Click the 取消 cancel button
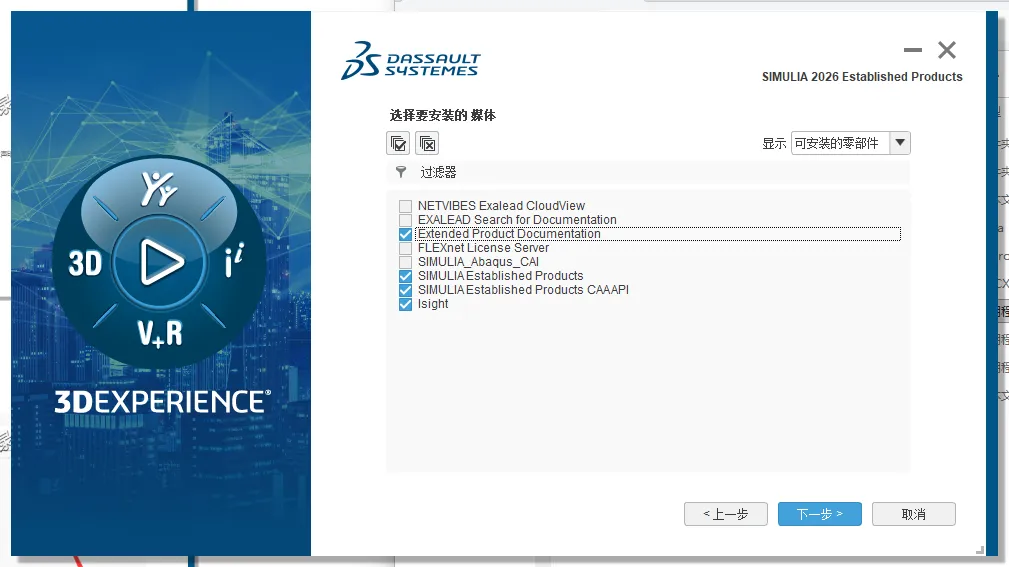Screen dimensions: 1009x567 point(914,514)
